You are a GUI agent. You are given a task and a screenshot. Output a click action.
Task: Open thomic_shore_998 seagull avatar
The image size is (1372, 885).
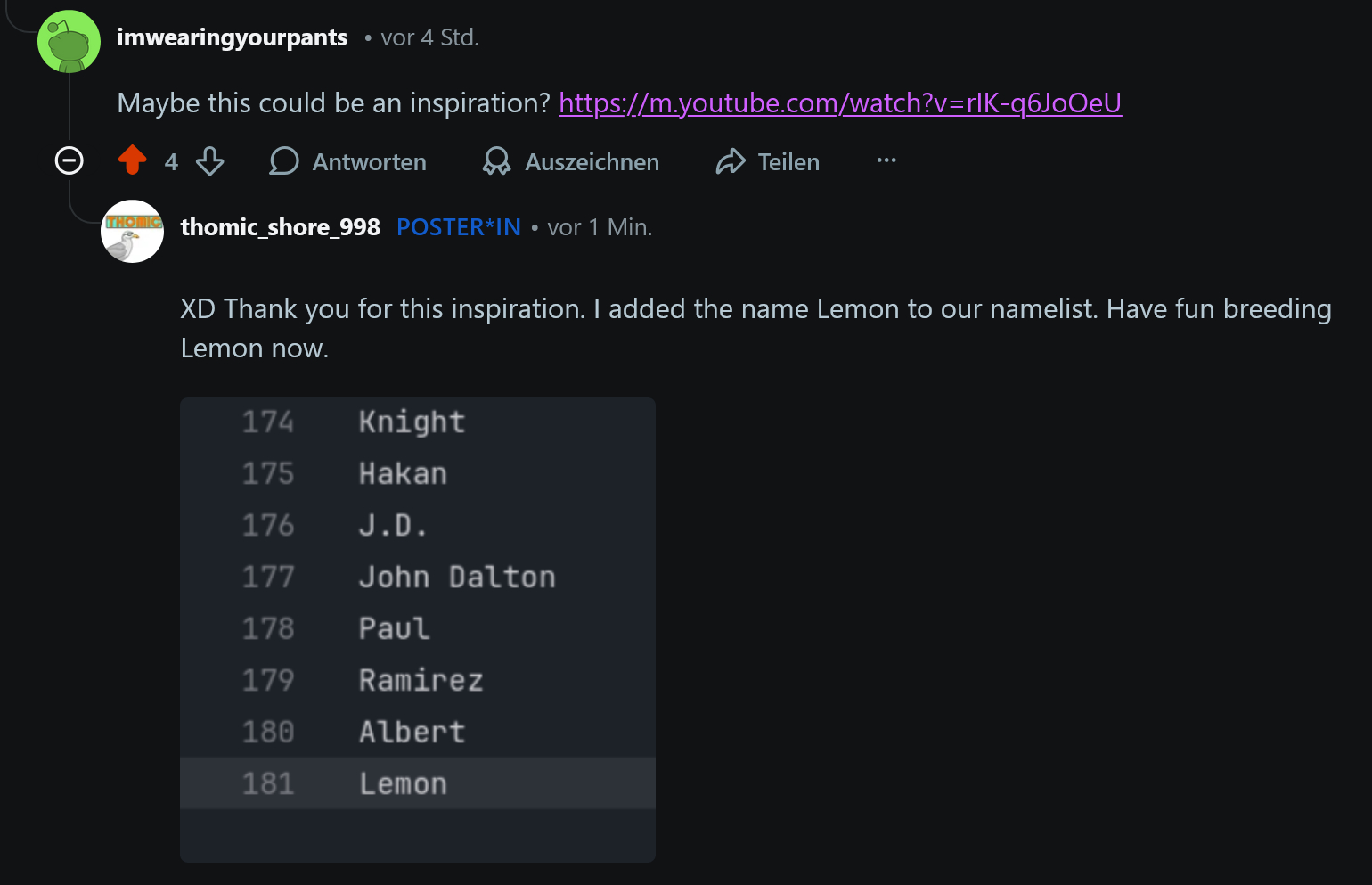(132, 231)
